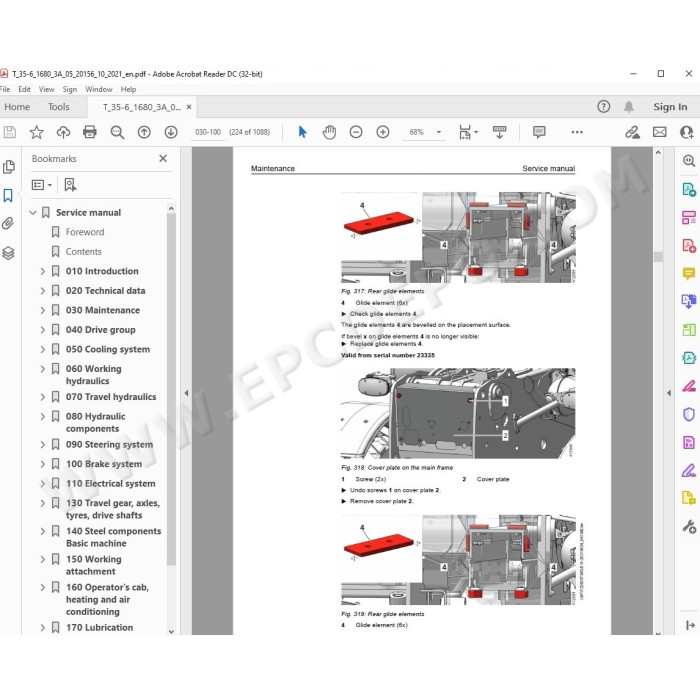Click the 68% zoom level field
The height and width of the screenshot is (700, 700).
pos(417,132)
